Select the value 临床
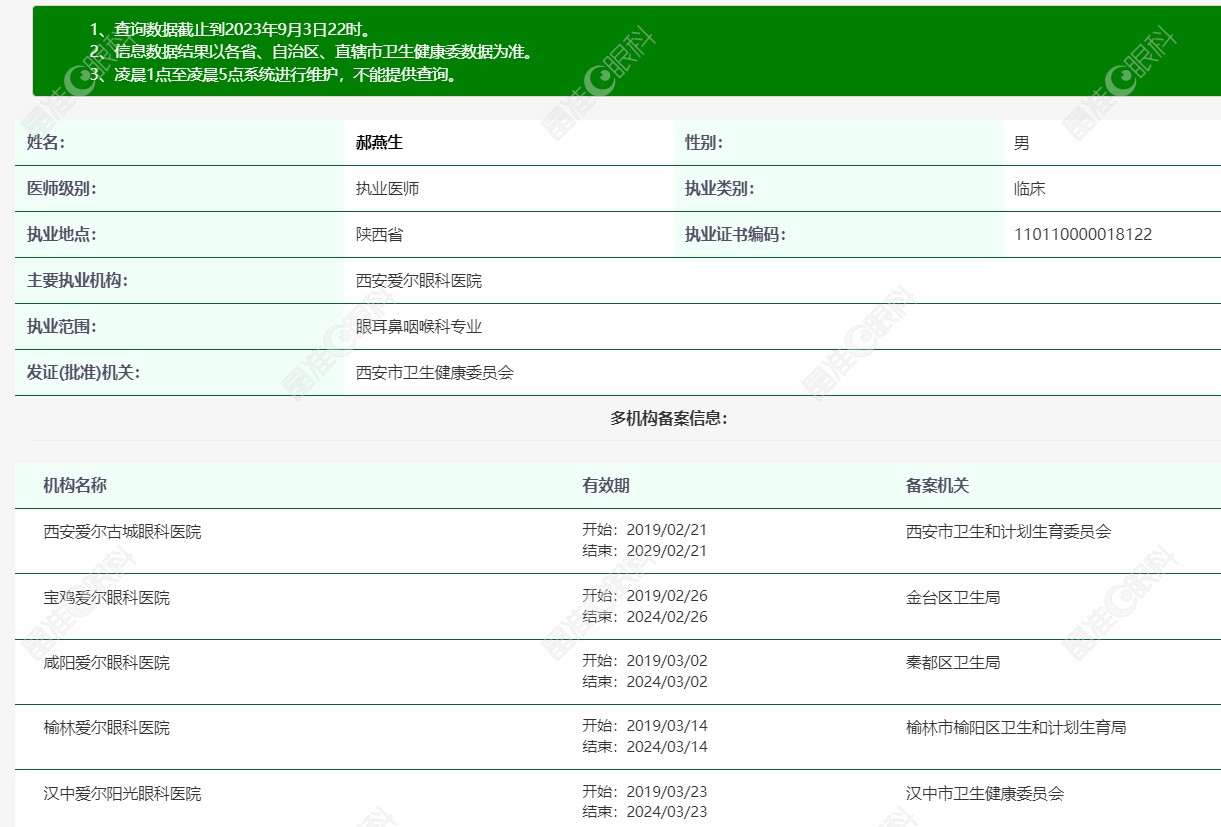The height and width of the screenshot is (827, 1221). 1029,189
